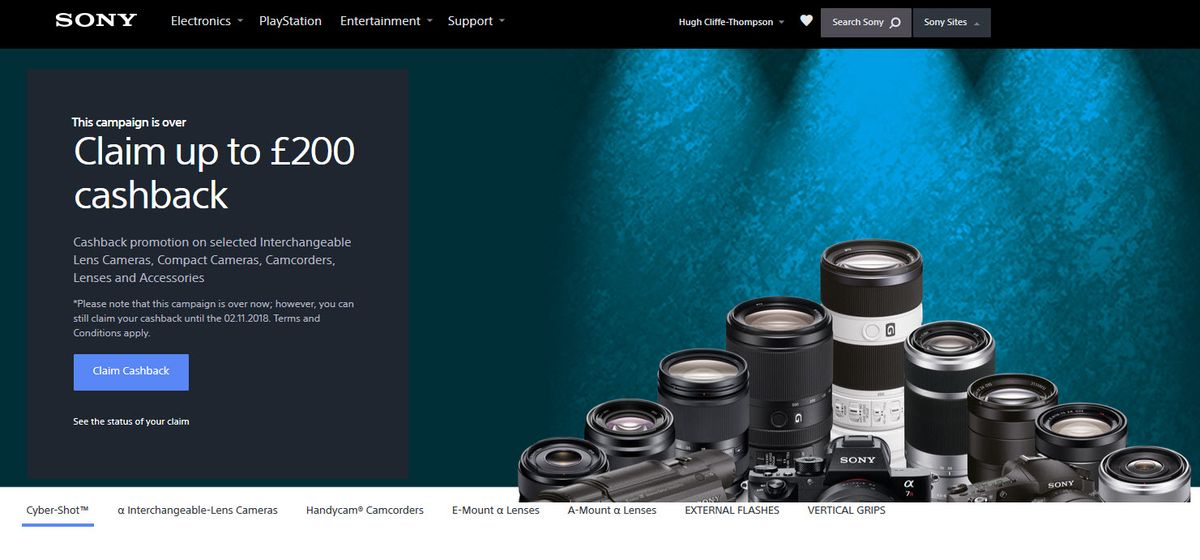Show the External Flashes tab
Viewport: 1200px width, 560px height.
pos(731,510)
